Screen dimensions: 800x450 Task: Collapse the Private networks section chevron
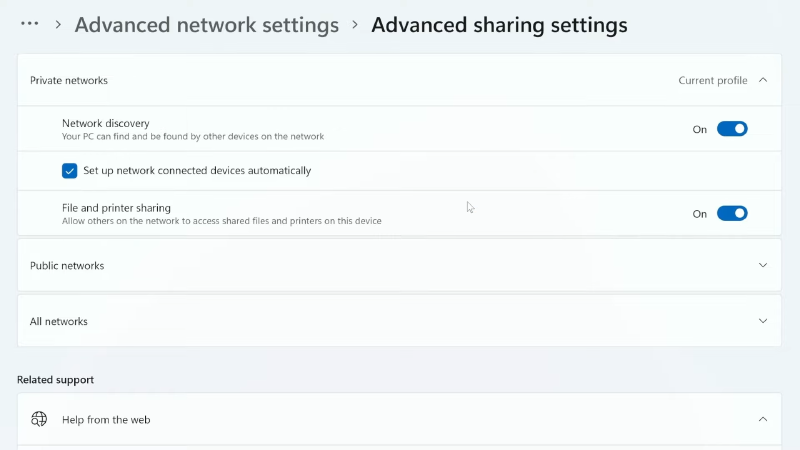(763, 80)
